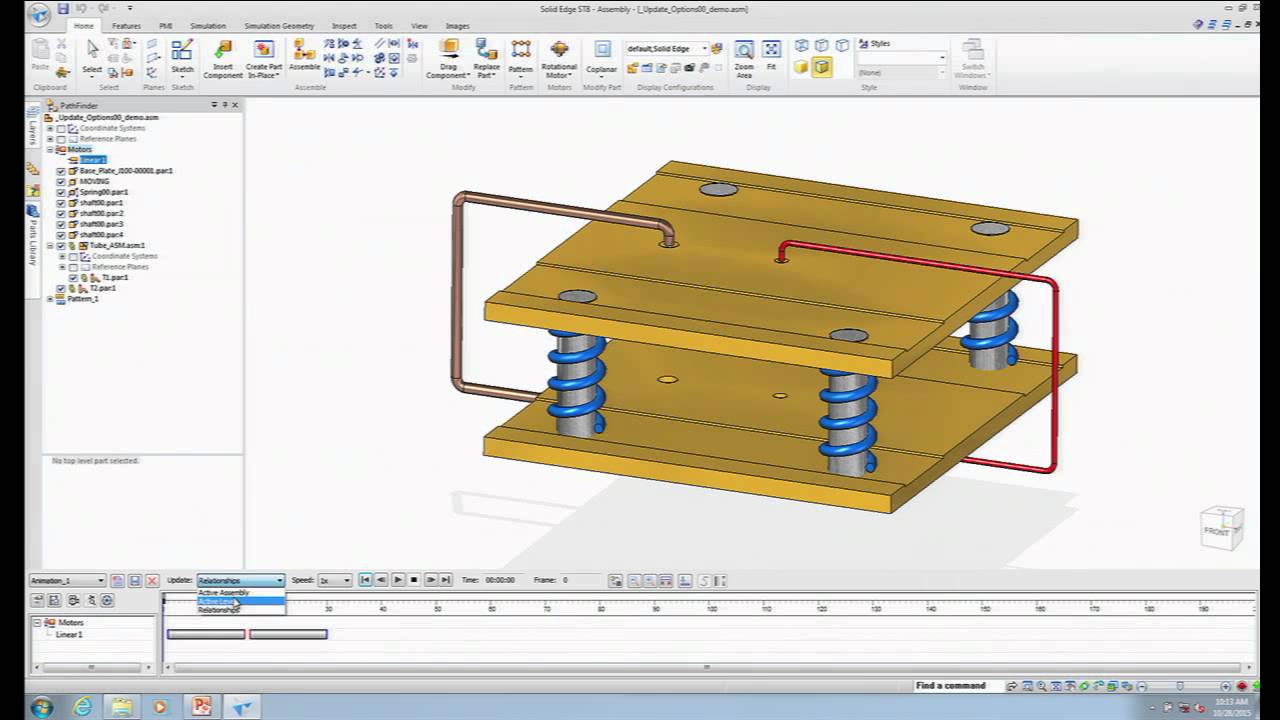The width and height of the screenshot is (1280, 720).
Task: Hide shaft00.par:1 via its checkbox
Action: click(x=61, y=203)
